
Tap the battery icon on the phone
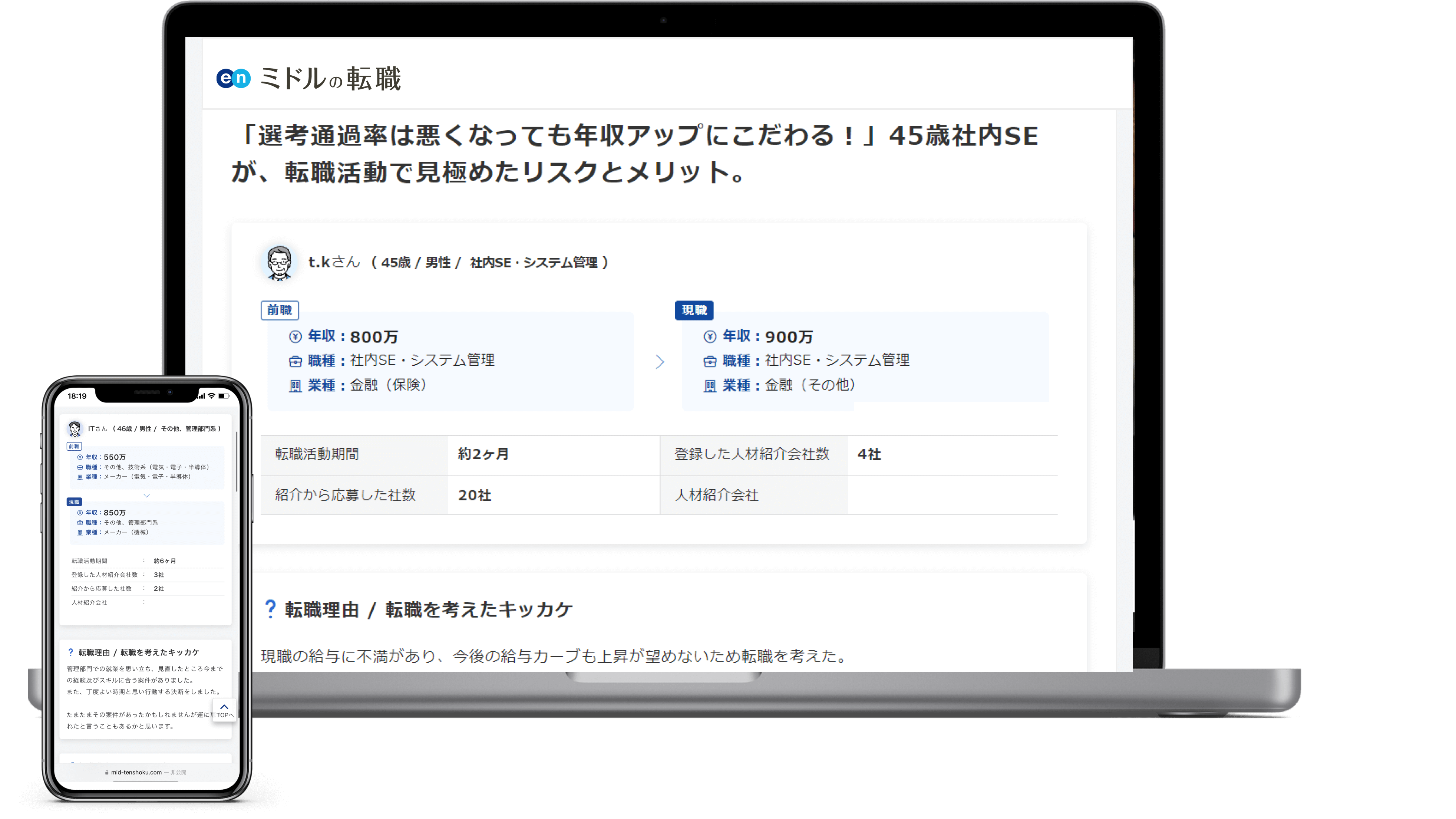(223, 396)
